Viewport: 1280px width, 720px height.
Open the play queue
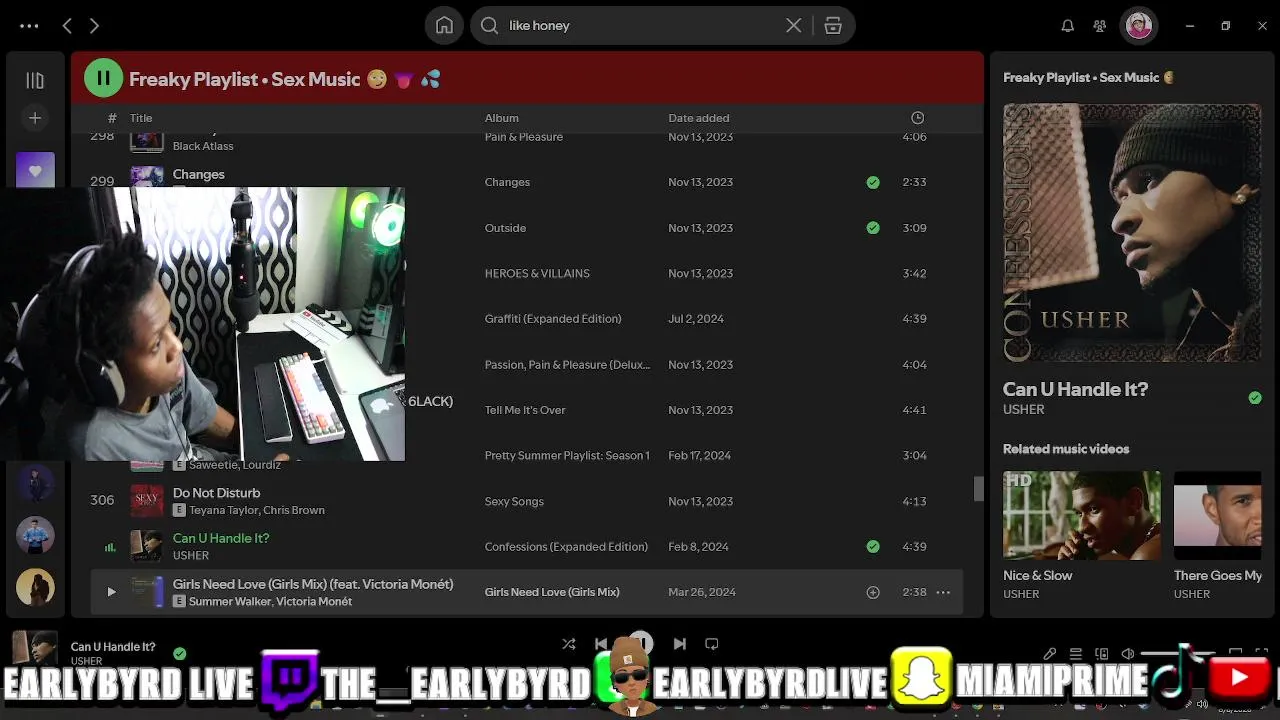click(x=1076, y=654)
